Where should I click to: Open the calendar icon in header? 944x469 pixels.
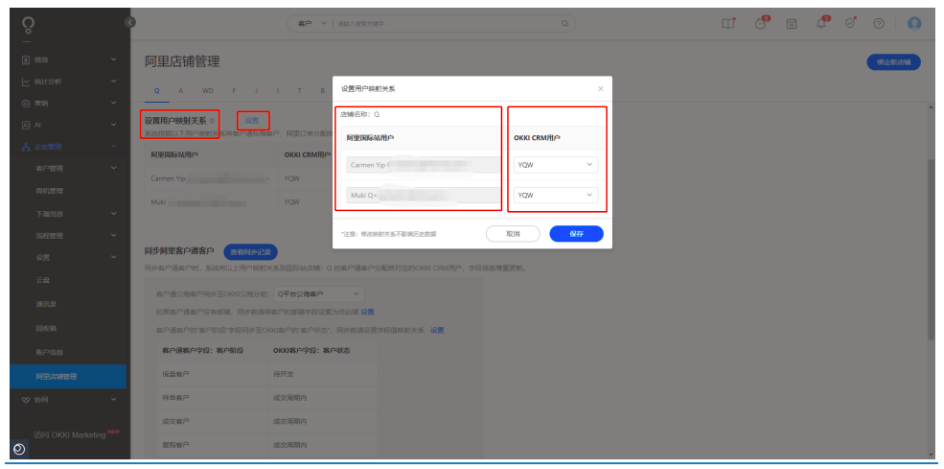point(792,23)
